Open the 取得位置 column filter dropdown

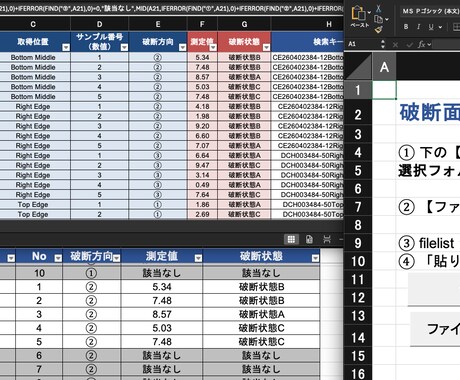pyautogui.click(x=66, y=47)
